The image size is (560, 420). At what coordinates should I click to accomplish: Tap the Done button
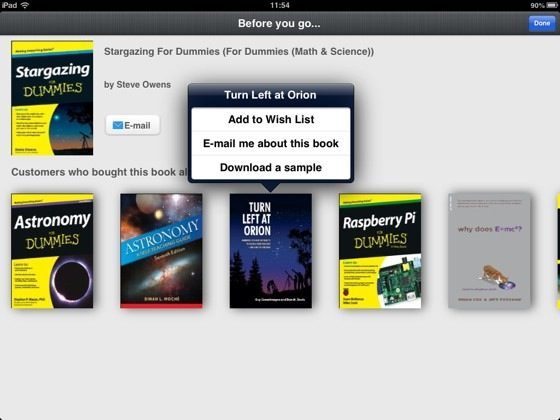(x=542, y=24)
